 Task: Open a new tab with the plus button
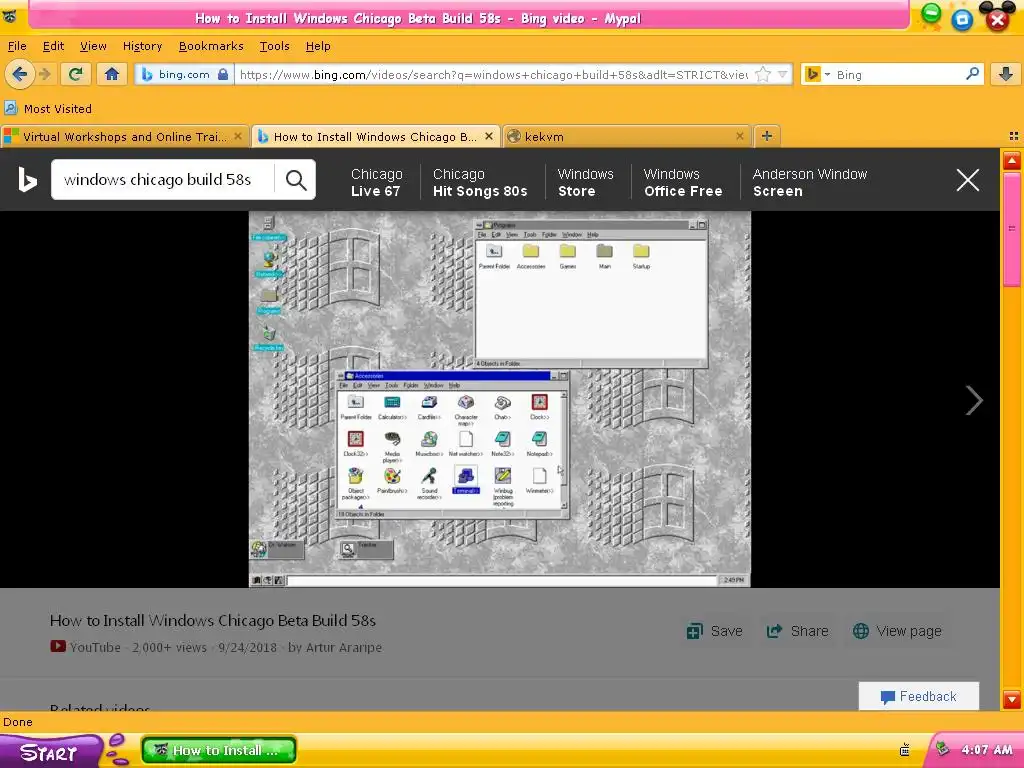pos(767,136)
